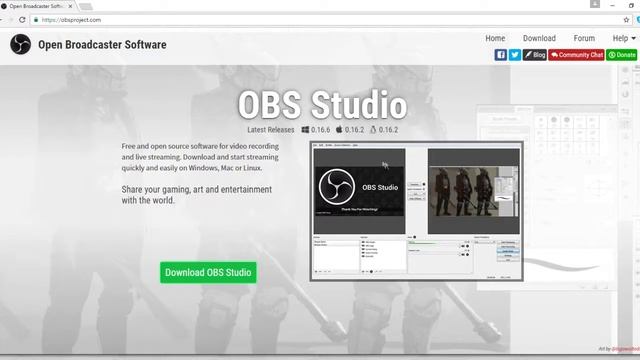Click the Linux penguin release 0.16.2
640x360 pixels.
click(x=384, y=129)
